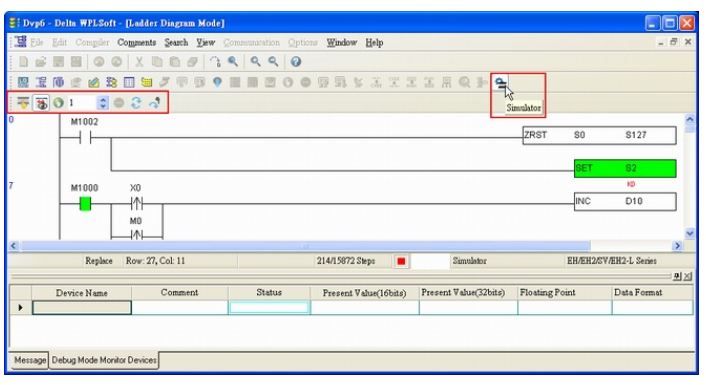Select the X0 rising-edge contact
706x385 pixels.
[x=136, y=204]
